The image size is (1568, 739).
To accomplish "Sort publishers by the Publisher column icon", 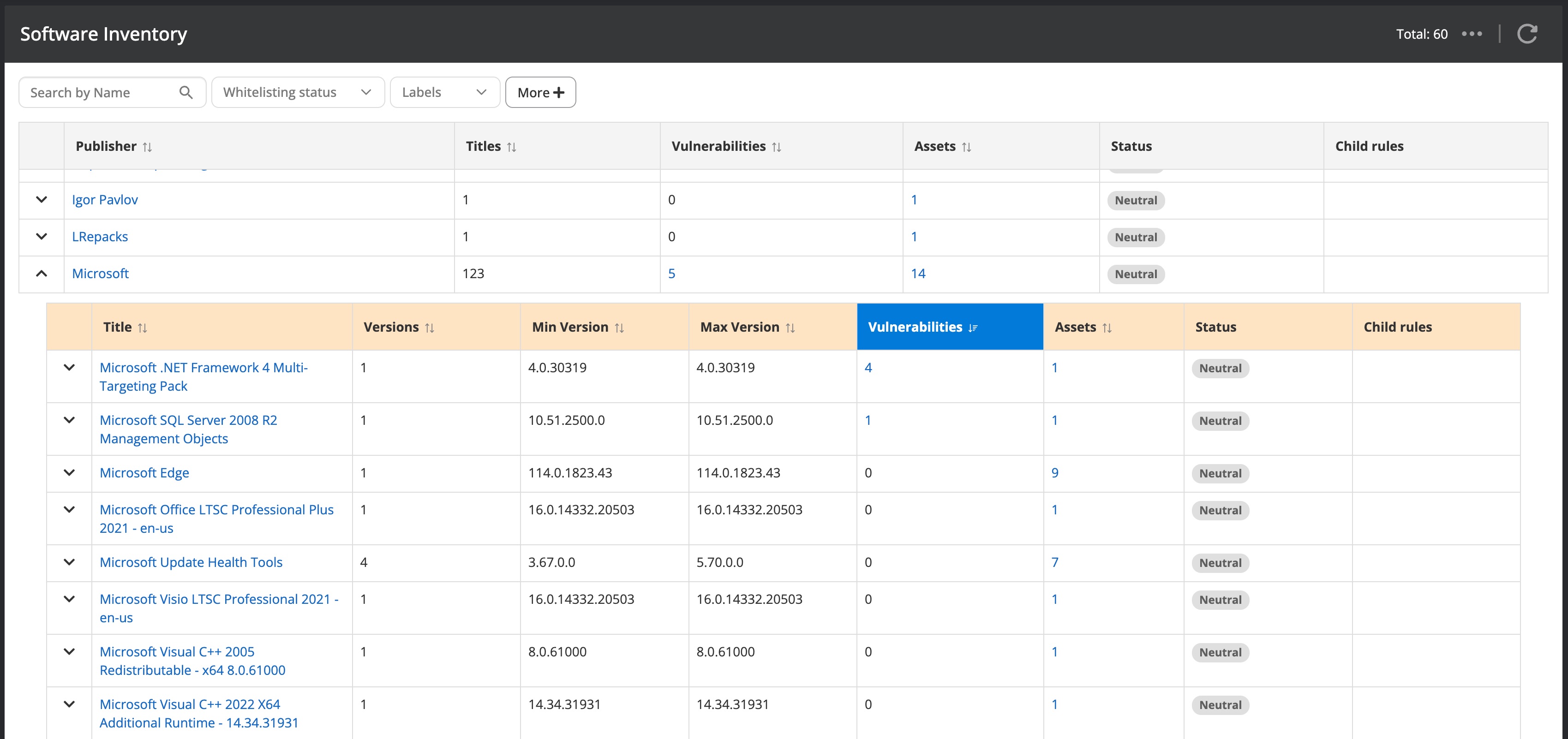I will point(147,147).
